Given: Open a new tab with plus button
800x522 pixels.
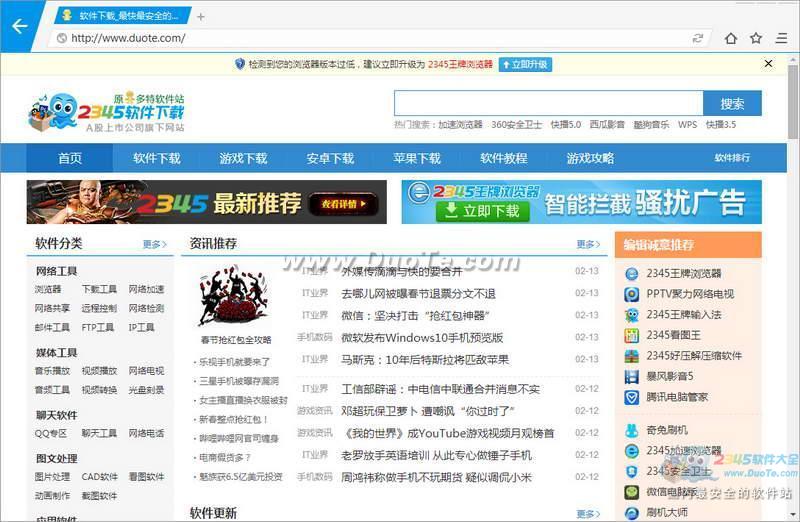Looking at the screenshot, I should 201,17.
